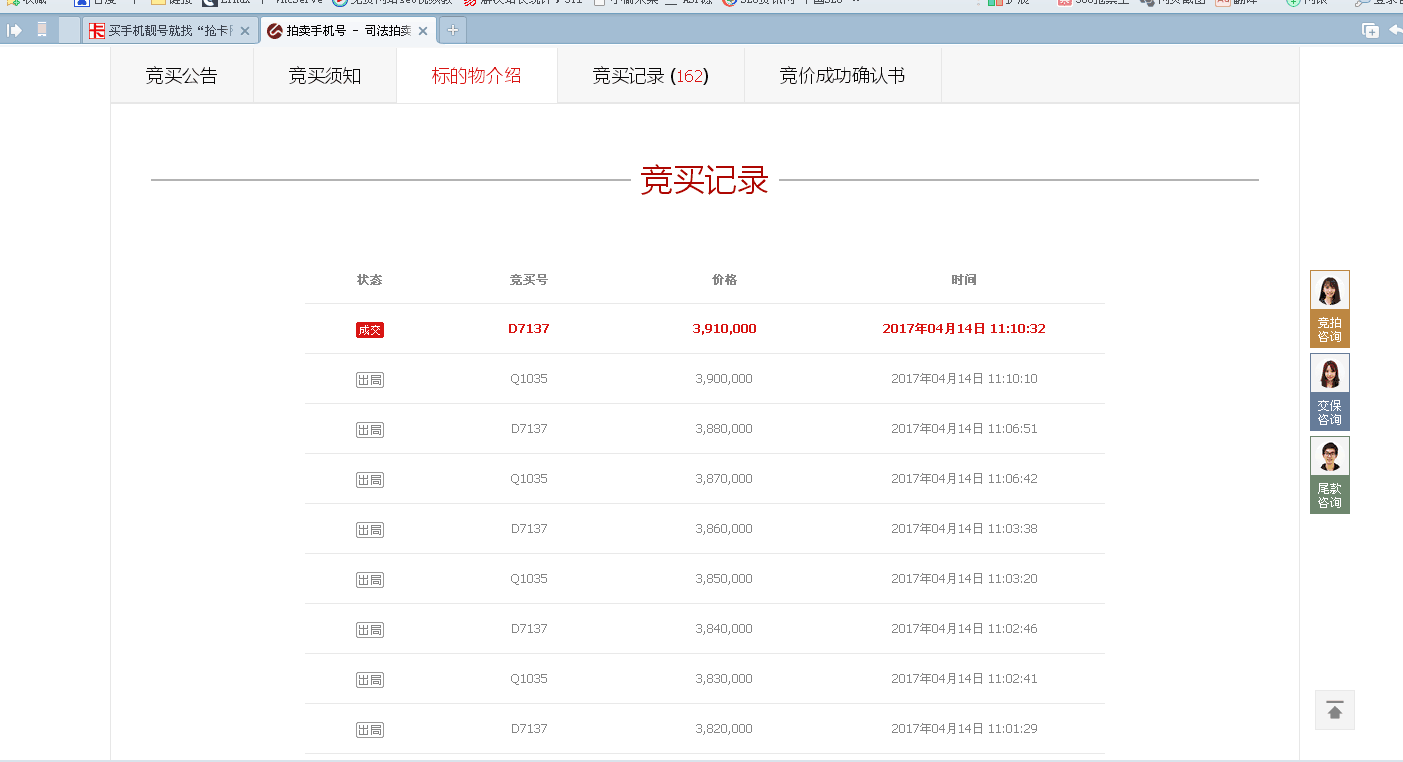
Task: Click the winning bid price 3,910,000
Action: pyautogui.click(x=724, y=329)
